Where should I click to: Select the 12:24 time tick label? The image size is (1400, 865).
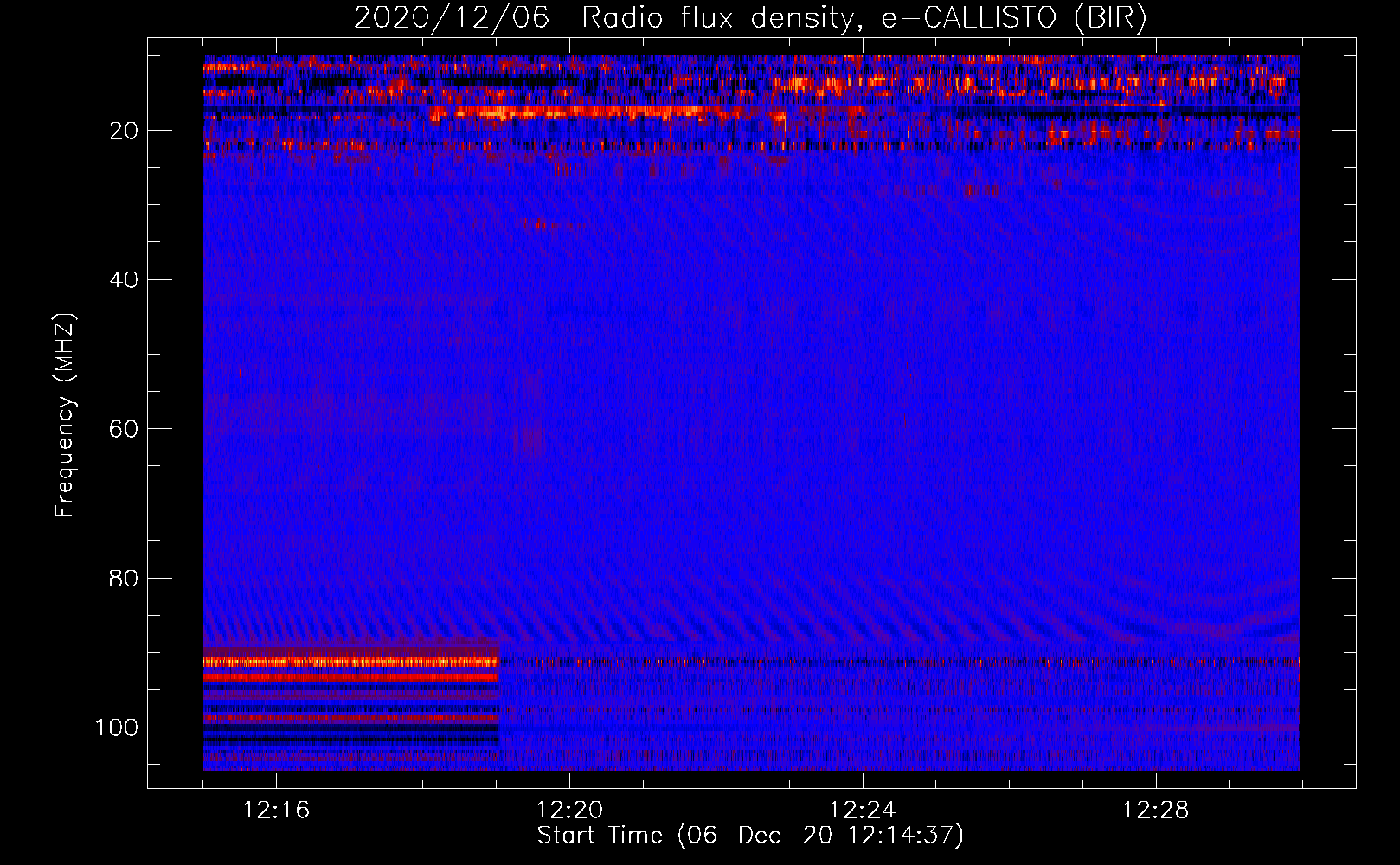pyautogui.click(x=863, y=811)
